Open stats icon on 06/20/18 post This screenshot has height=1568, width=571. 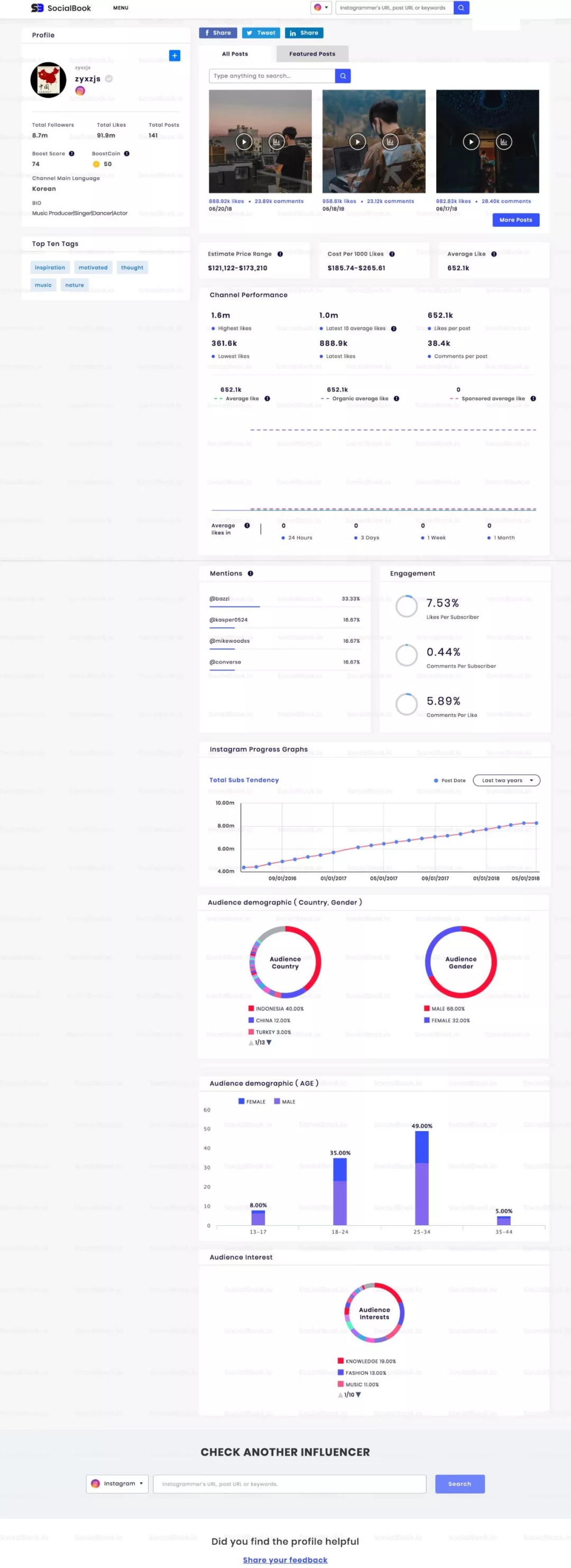pyautogui.click(x=277, y=142)
